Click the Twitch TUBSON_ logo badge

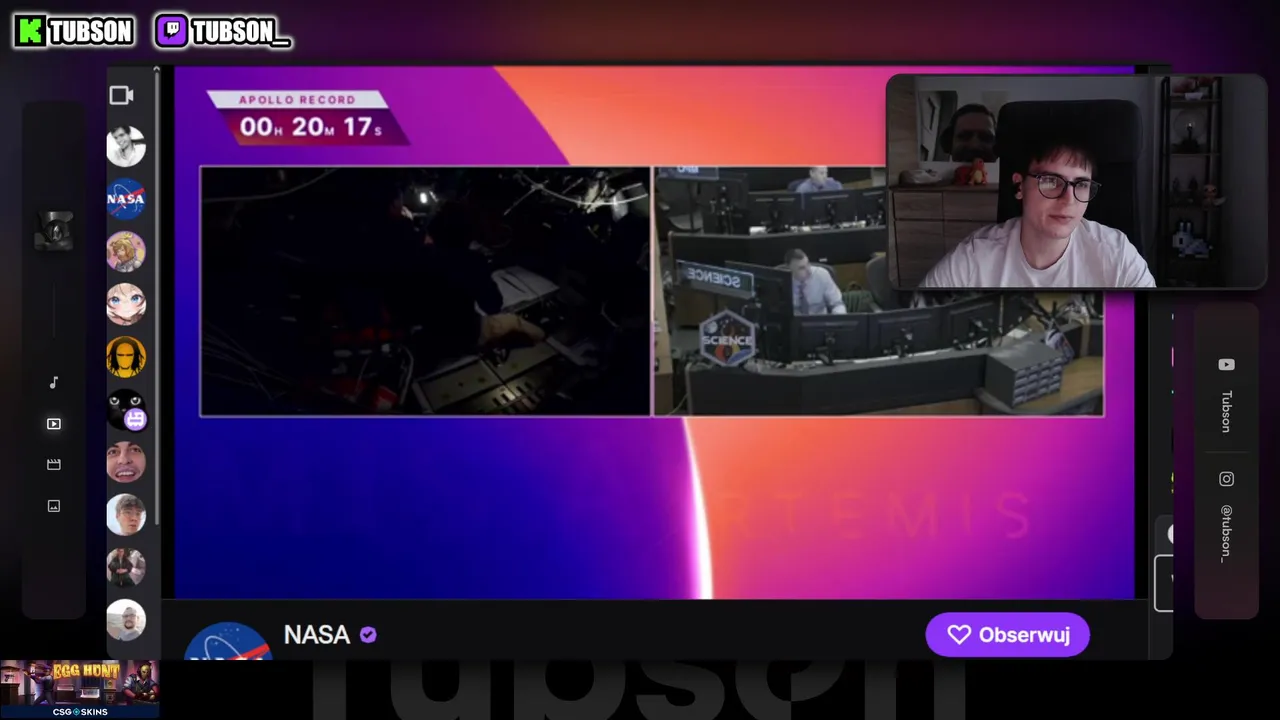pyautogui.click(x=223, y=31)
